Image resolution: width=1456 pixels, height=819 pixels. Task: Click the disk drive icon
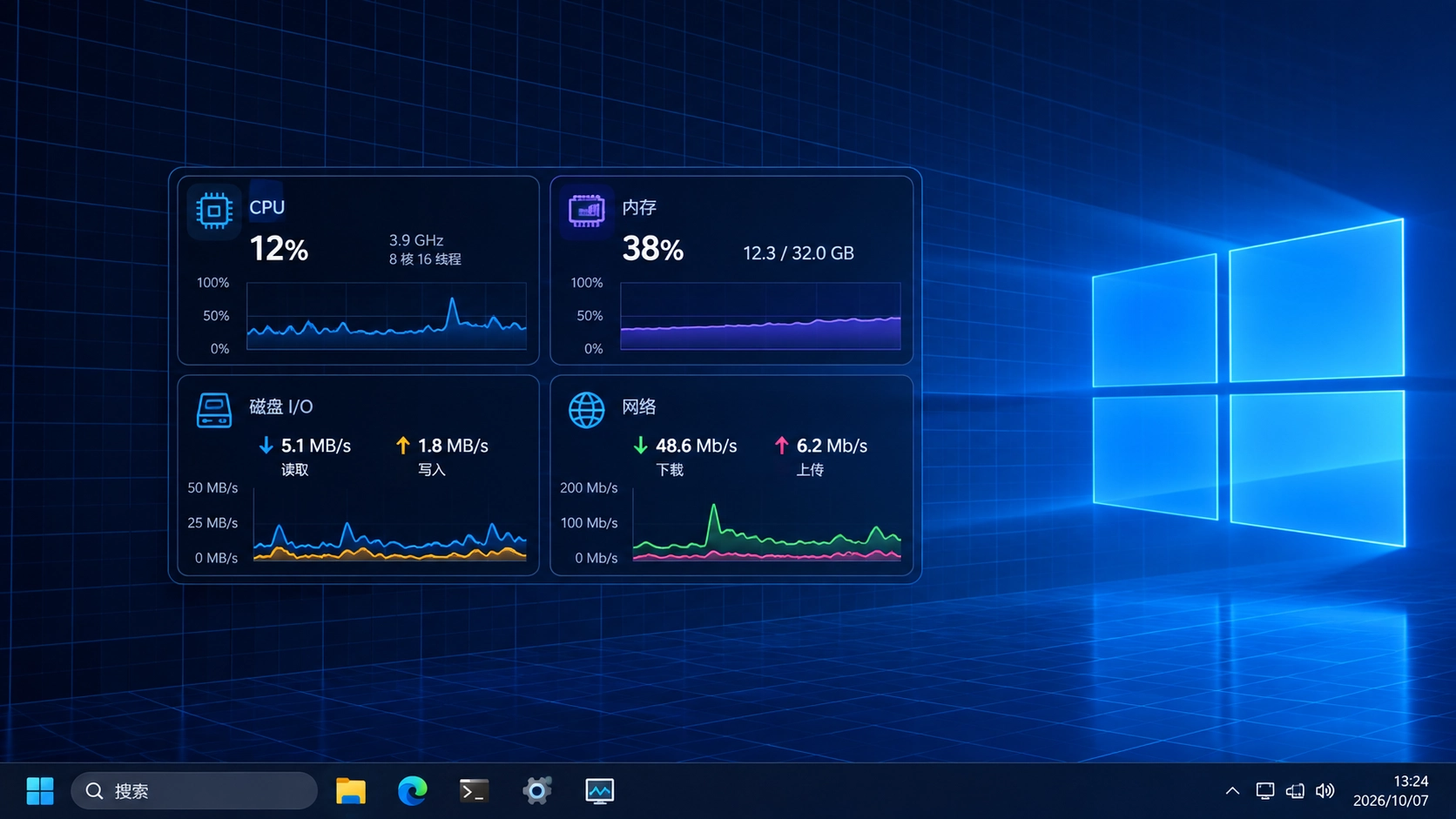point(214,410)
